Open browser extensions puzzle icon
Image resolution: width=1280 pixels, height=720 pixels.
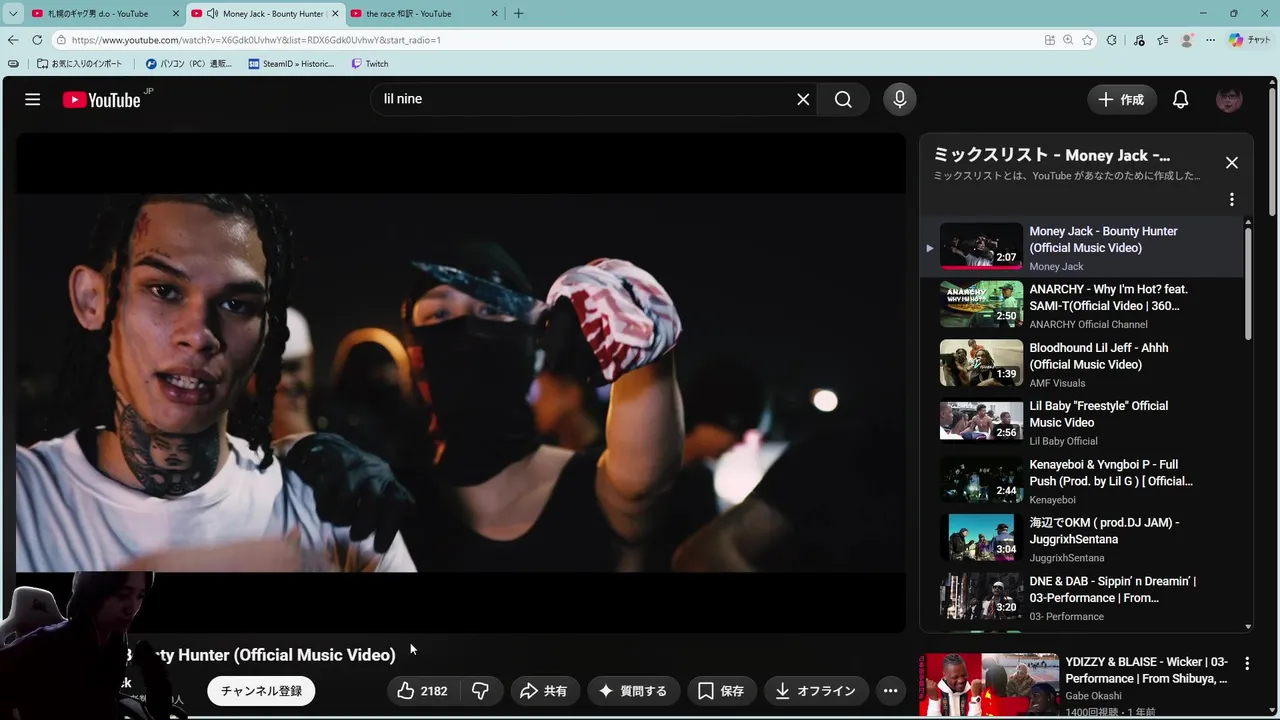(x=1112, y=40)
